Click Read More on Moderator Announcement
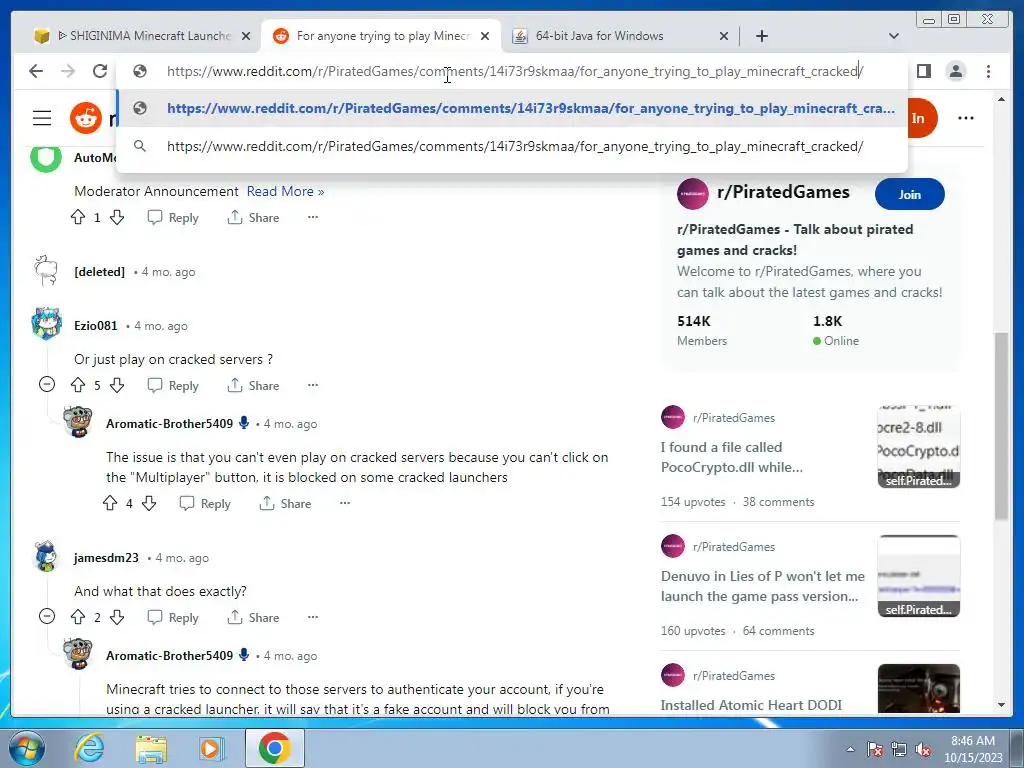This screenshot has height=768, width=1024. coord(285,191)
